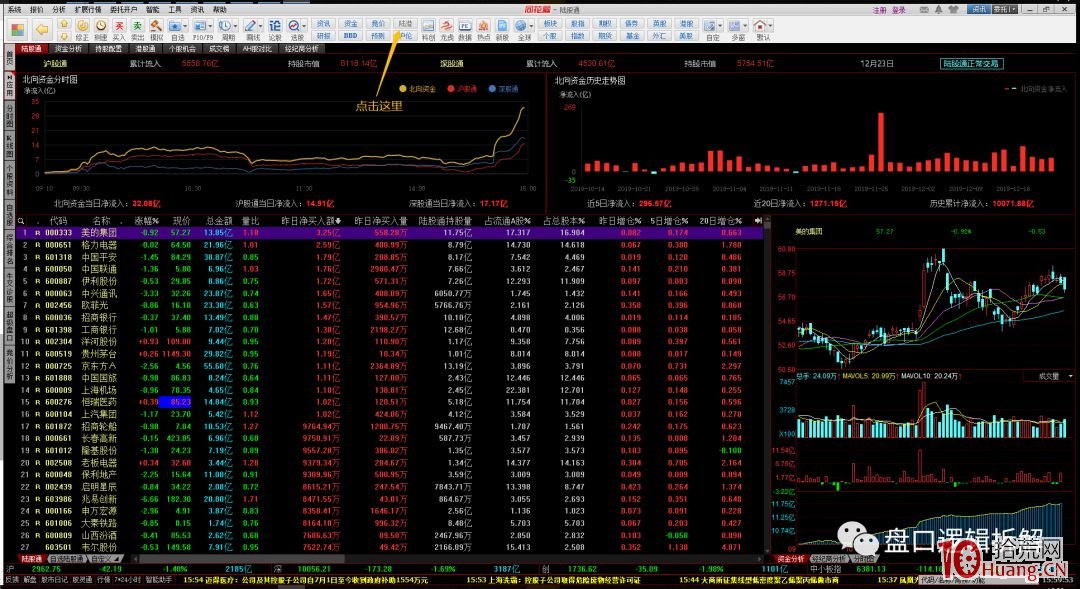Image resolution: width=1080 pixels, height=589 pixels.
Task: Switch to the 经纪商分析 tab at top
Action: [302, 49]
